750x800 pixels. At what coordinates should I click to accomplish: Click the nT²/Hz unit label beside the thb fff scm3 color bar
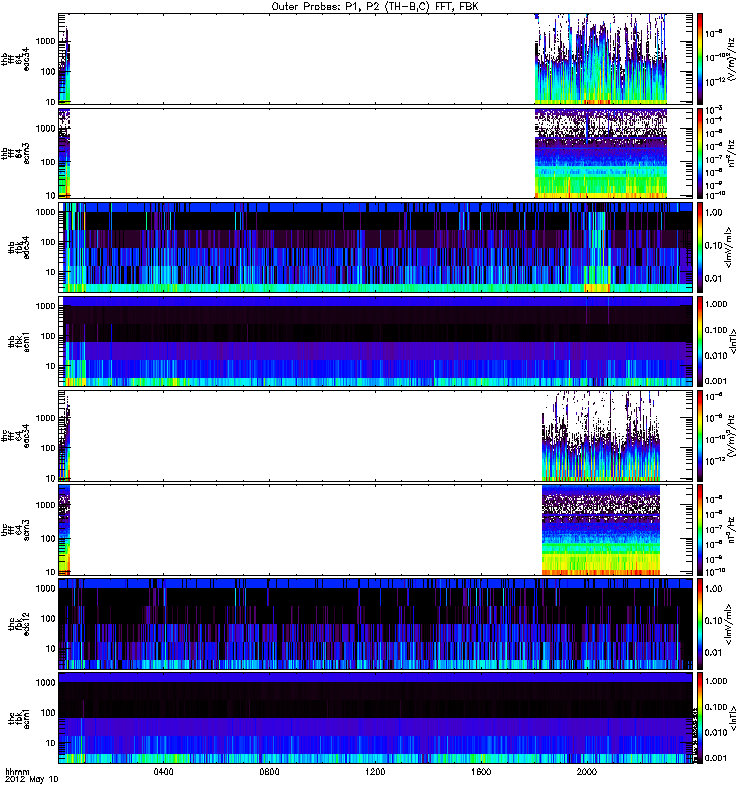point(731,153)
